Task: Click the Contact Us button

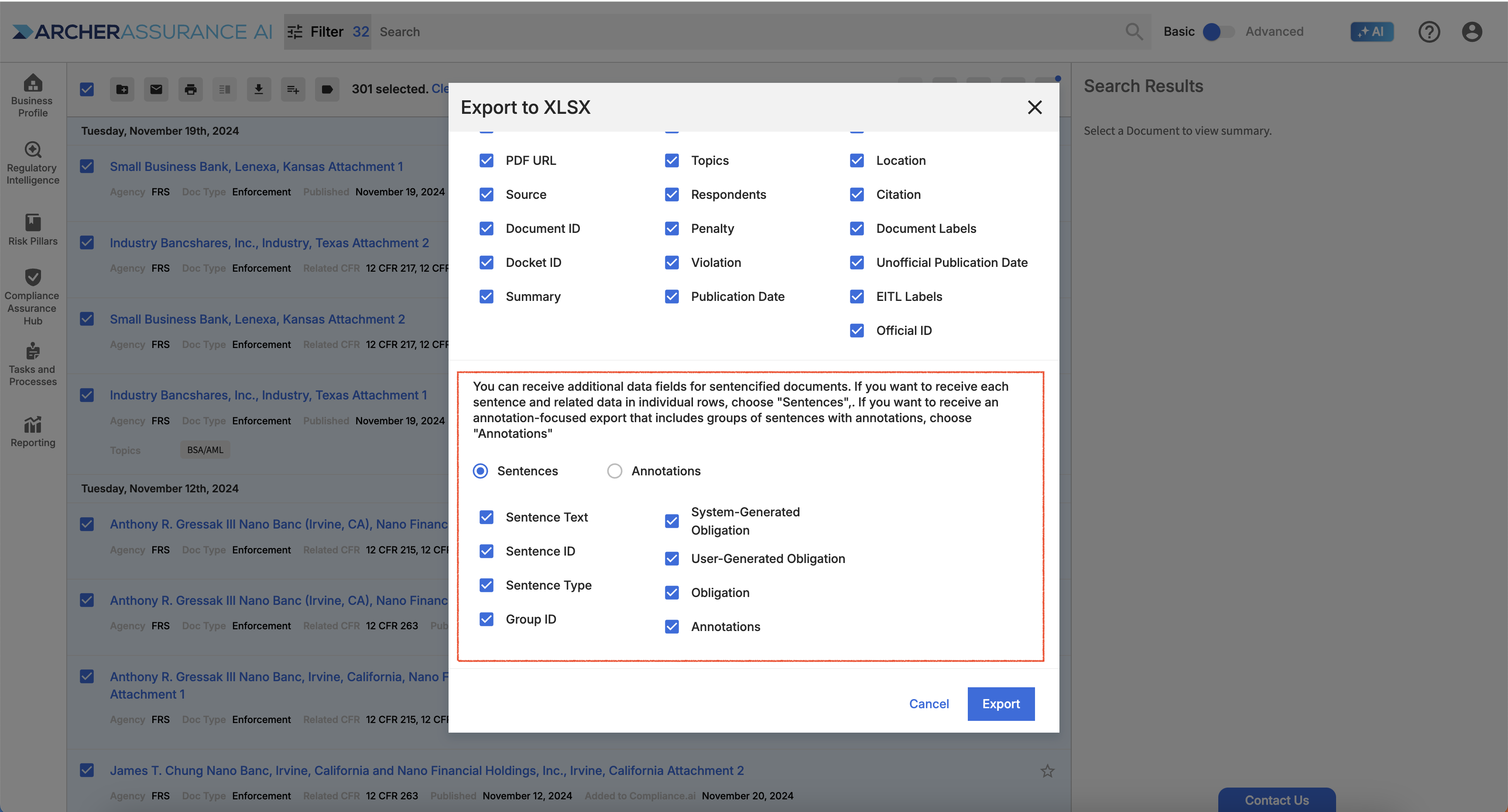Action: [x=1276, y=800]
